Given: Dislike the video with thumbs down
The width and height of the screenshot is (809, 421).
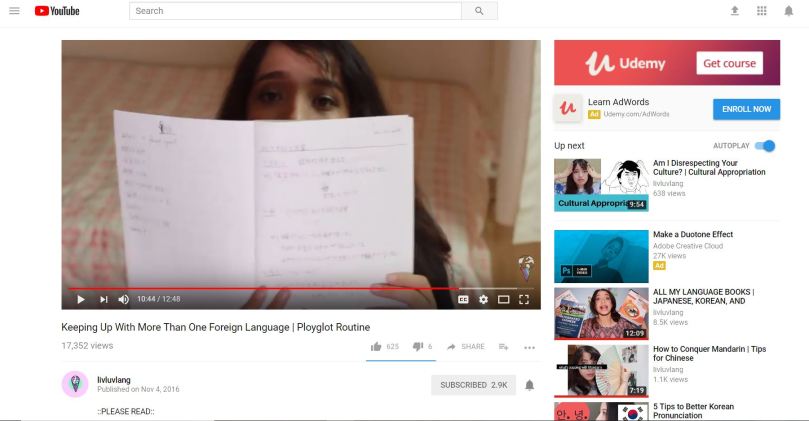Looking at the screenshot, I should pyautogui.click(x=418, y=347).
